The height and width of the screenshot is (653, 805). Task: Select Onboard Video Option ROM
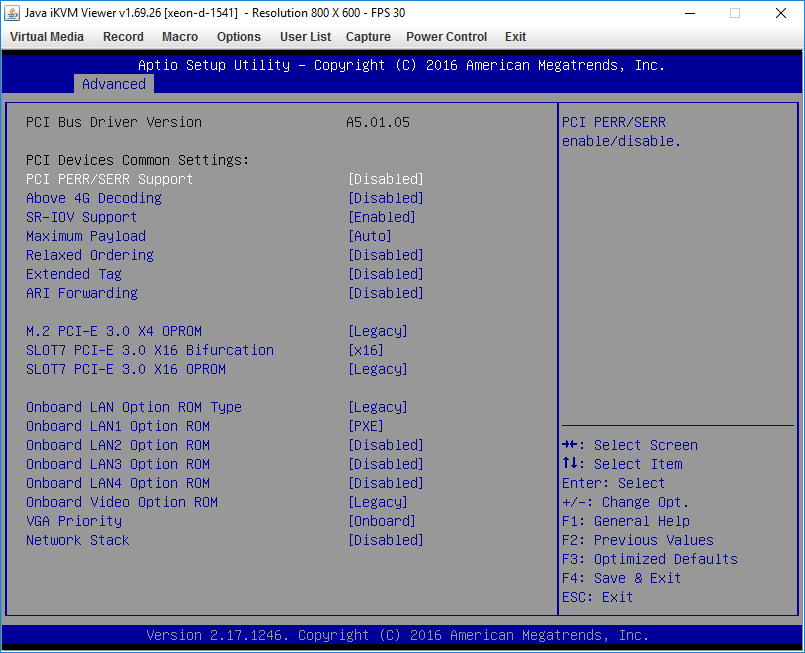pyautogui.click(x=122, y=502)
